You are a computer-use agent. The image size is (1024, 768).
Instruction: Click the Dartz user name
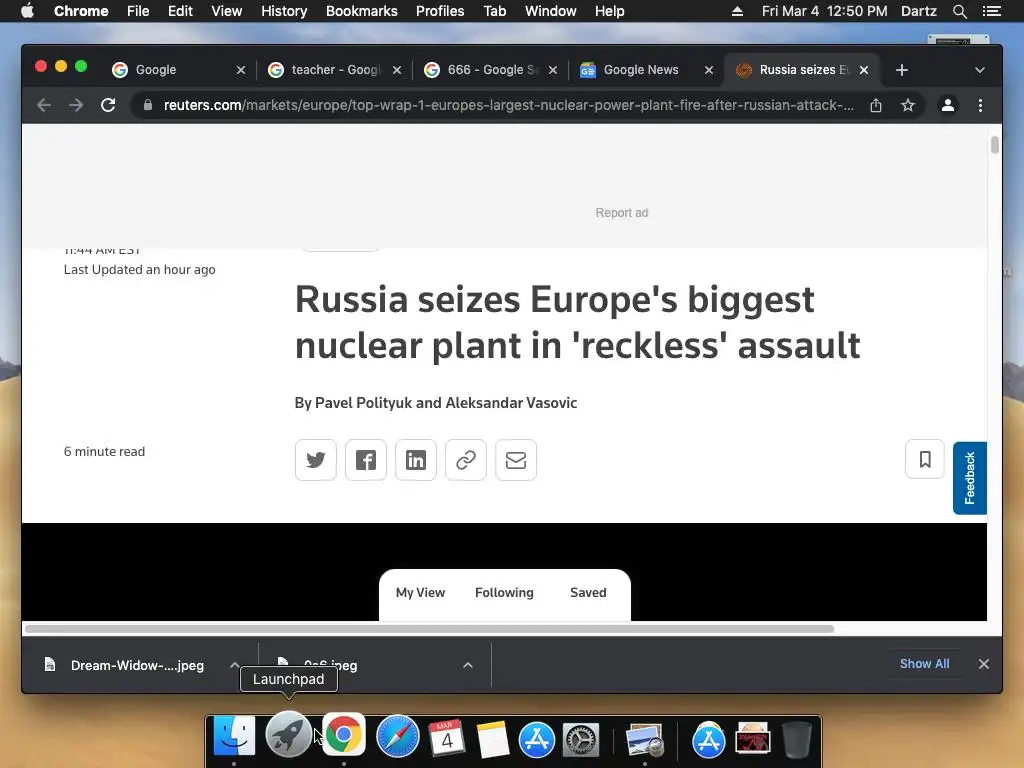point(919,11)
